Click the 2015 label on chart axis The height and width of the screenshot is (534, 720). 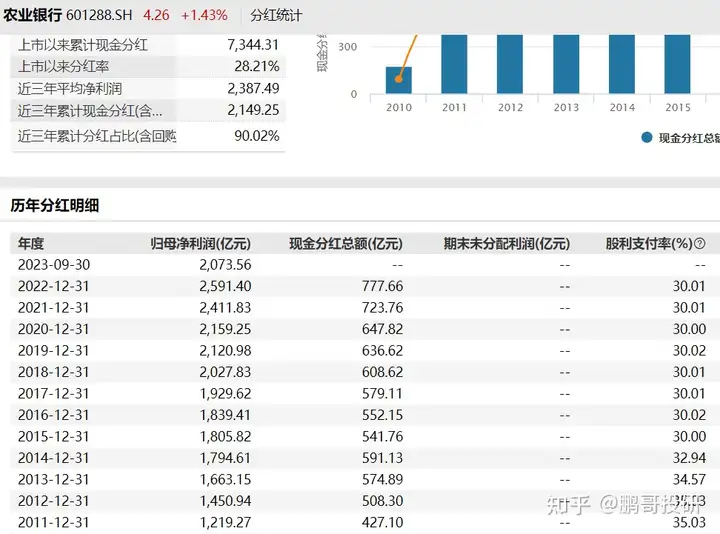point(678,107)
